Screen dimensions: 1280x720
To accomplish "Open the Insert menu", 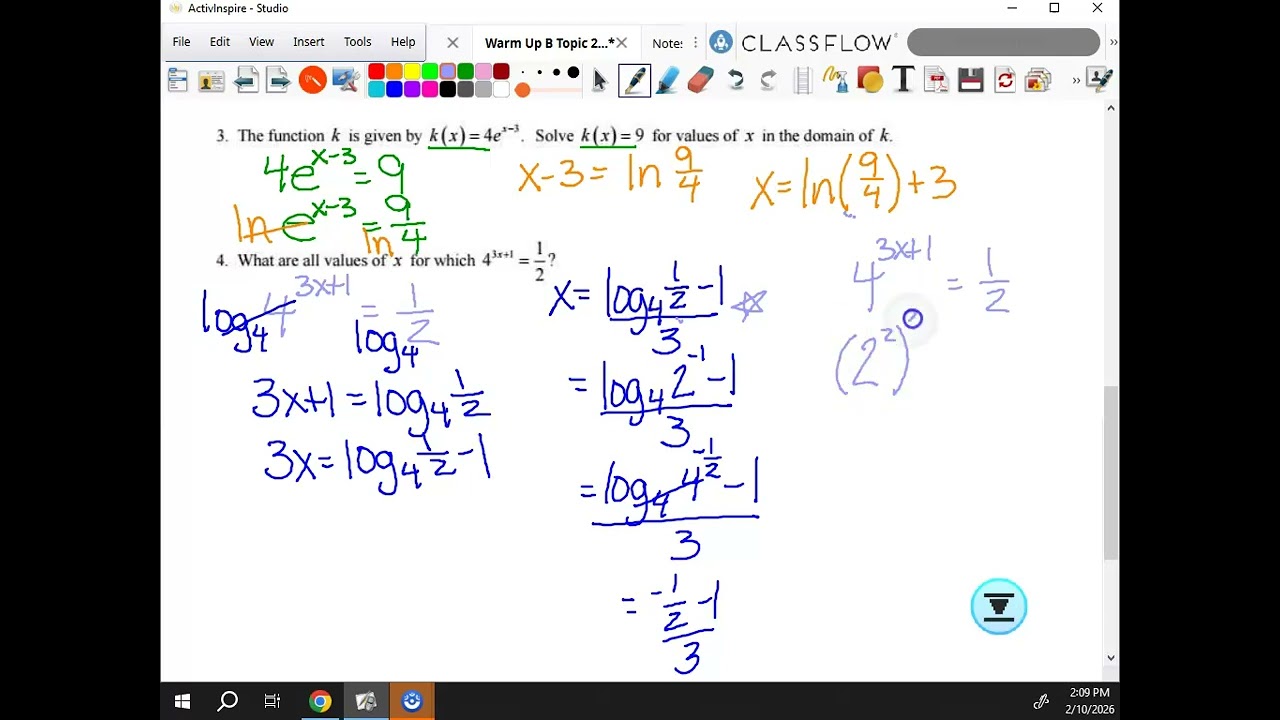I will (308, 42).
